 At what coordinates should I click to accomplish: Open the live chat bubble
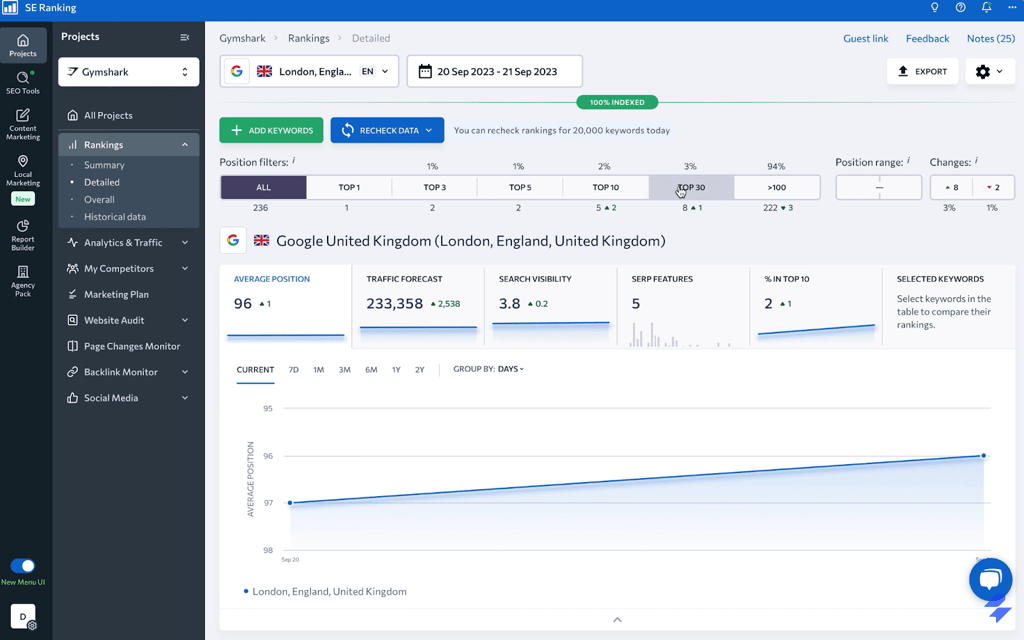[990, 579]
